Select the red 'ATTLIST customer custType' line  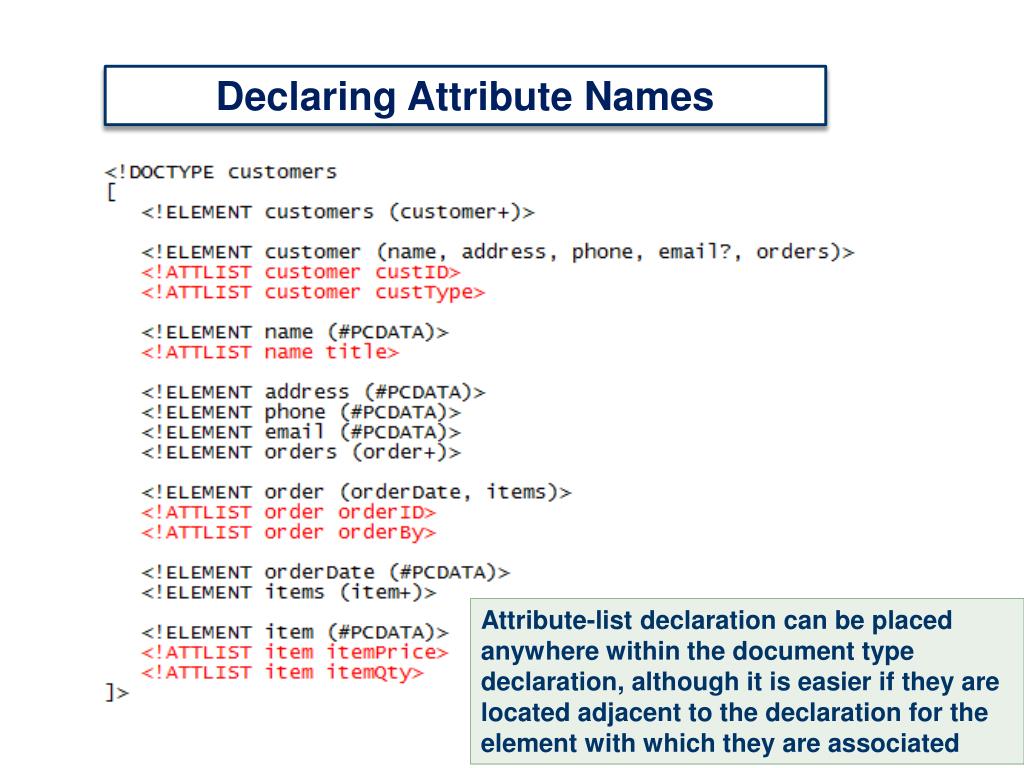313,293
